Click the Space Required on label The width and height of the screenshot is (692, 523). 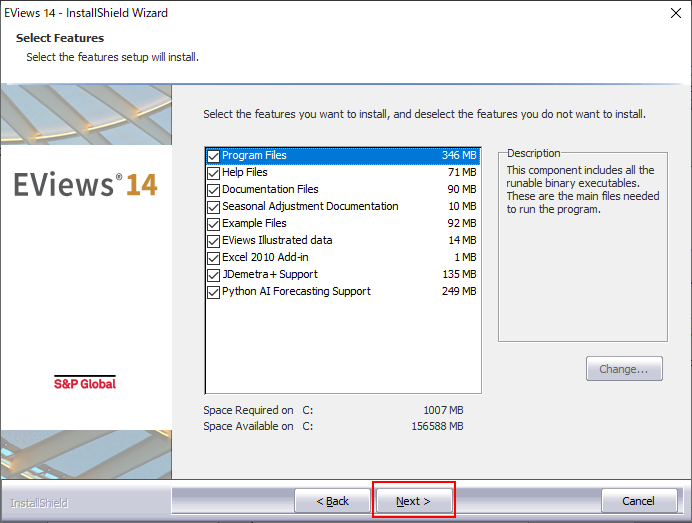248,410
